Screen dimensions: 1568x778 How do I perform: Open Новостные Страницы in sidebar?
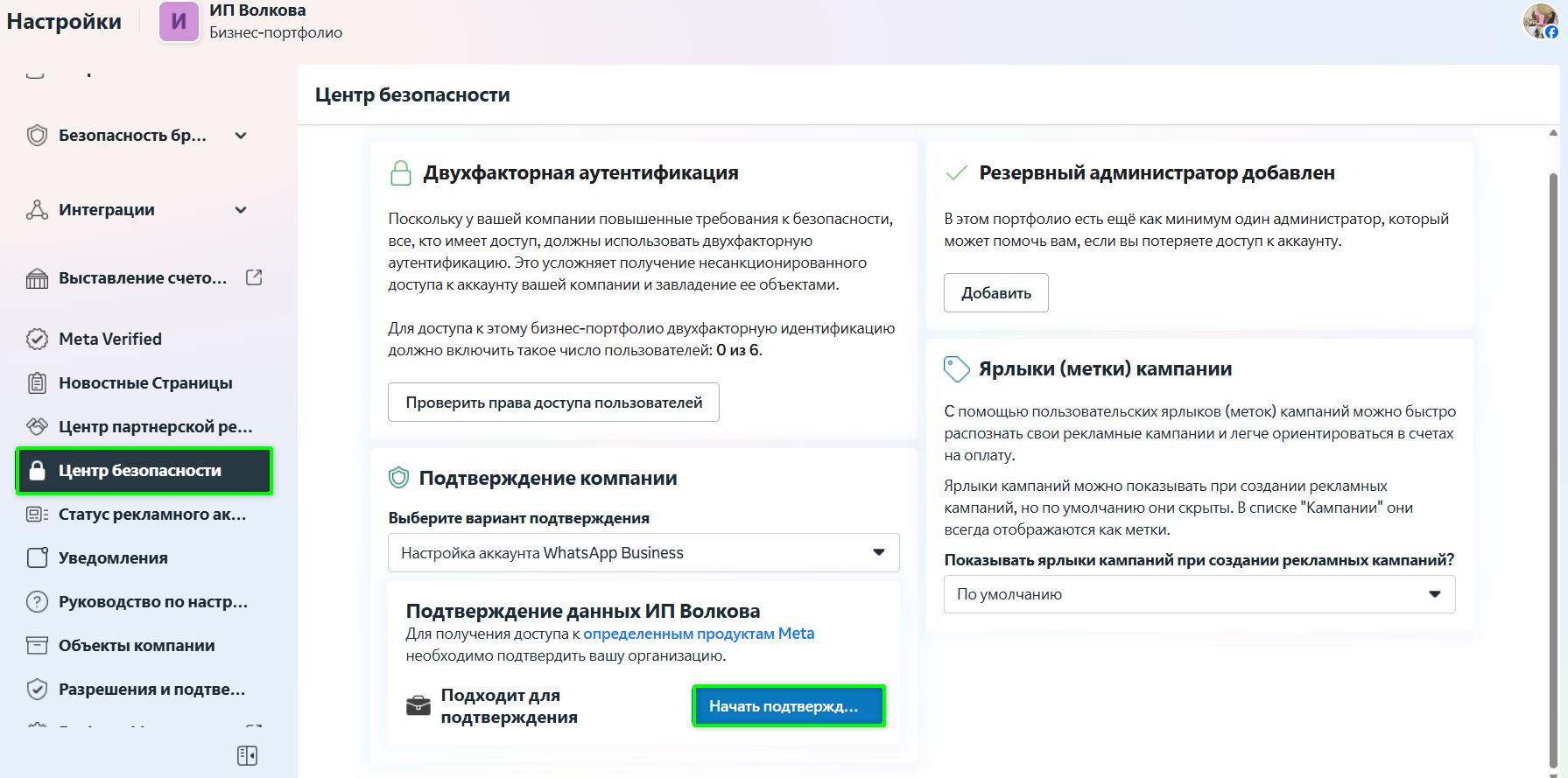145,382
